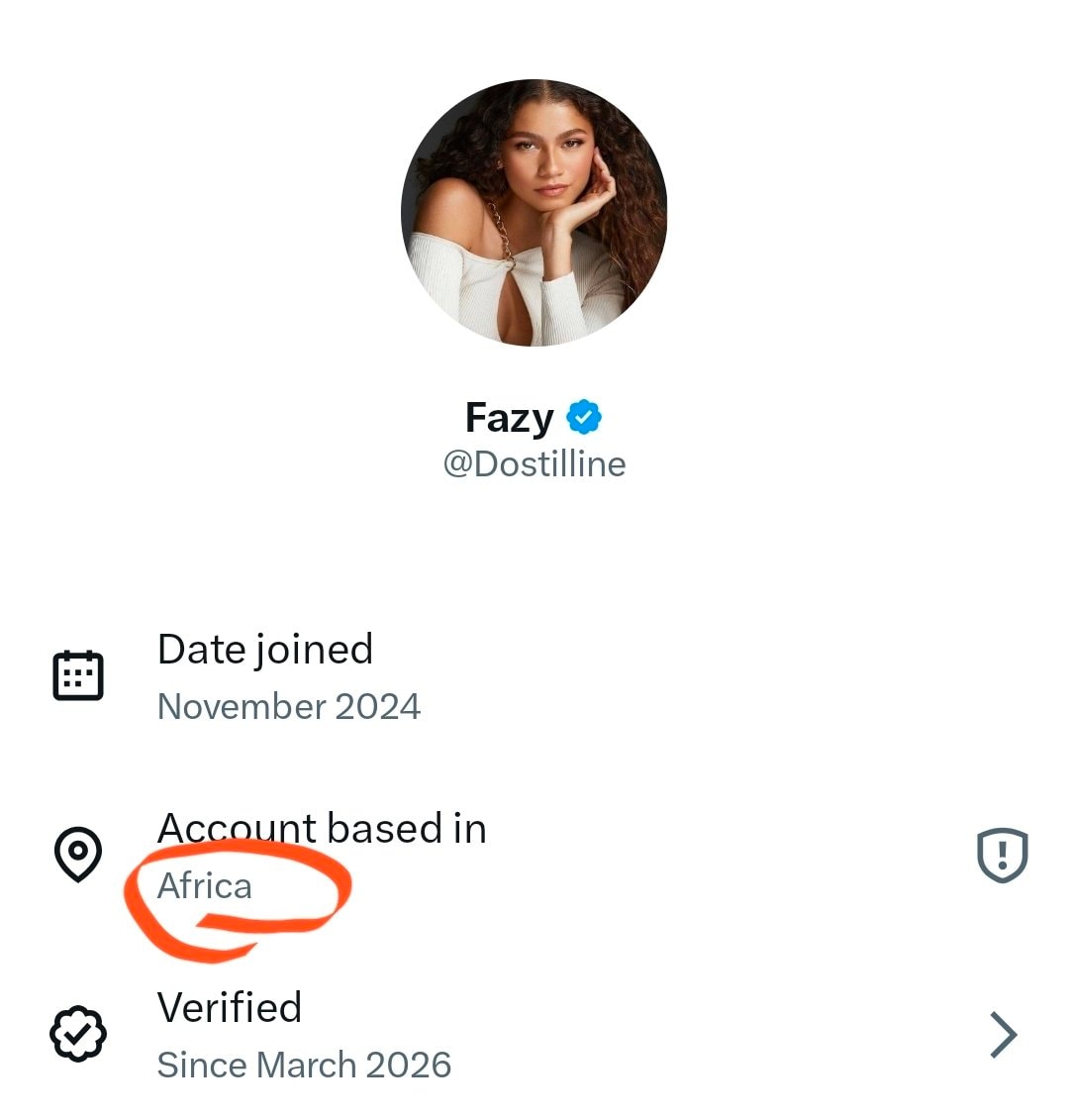The height and width of the screenshot is (1120, 1069).
Task: Open the Verified row label
Action: 230,1007
